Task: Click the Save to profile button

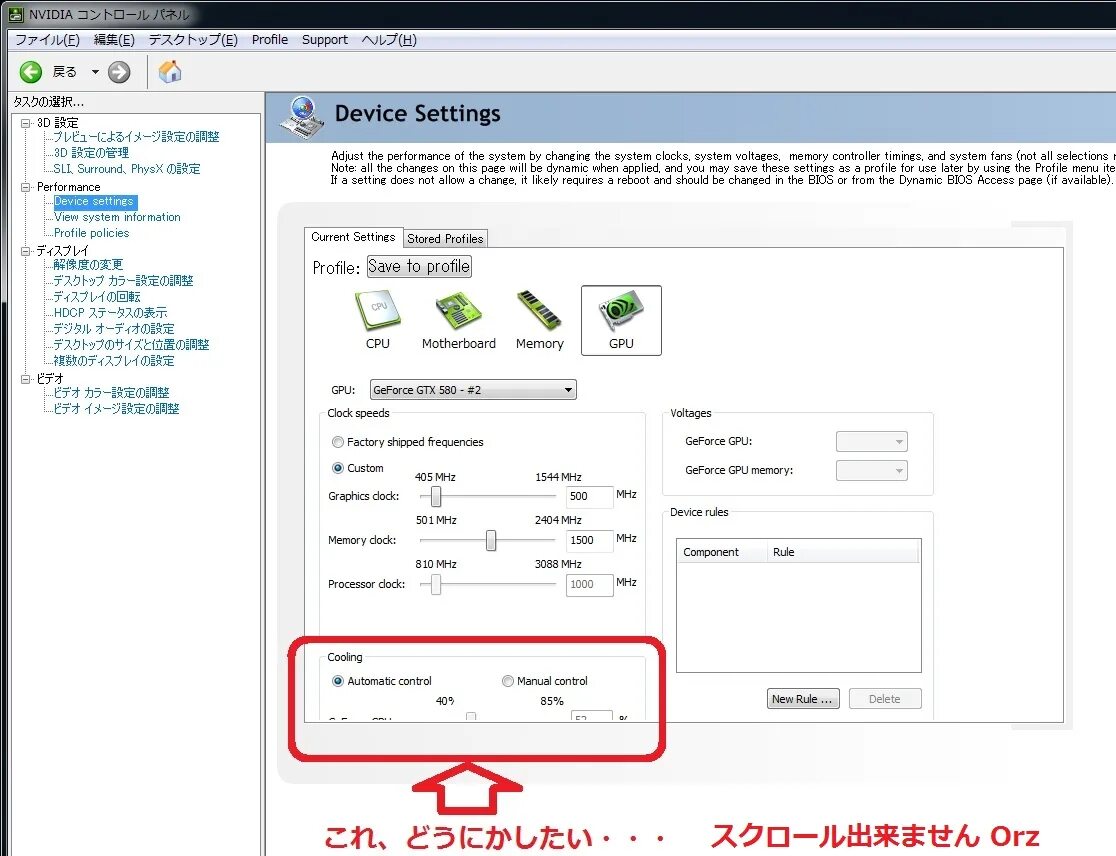Action: pyautogui.click(x=419, y=266)
